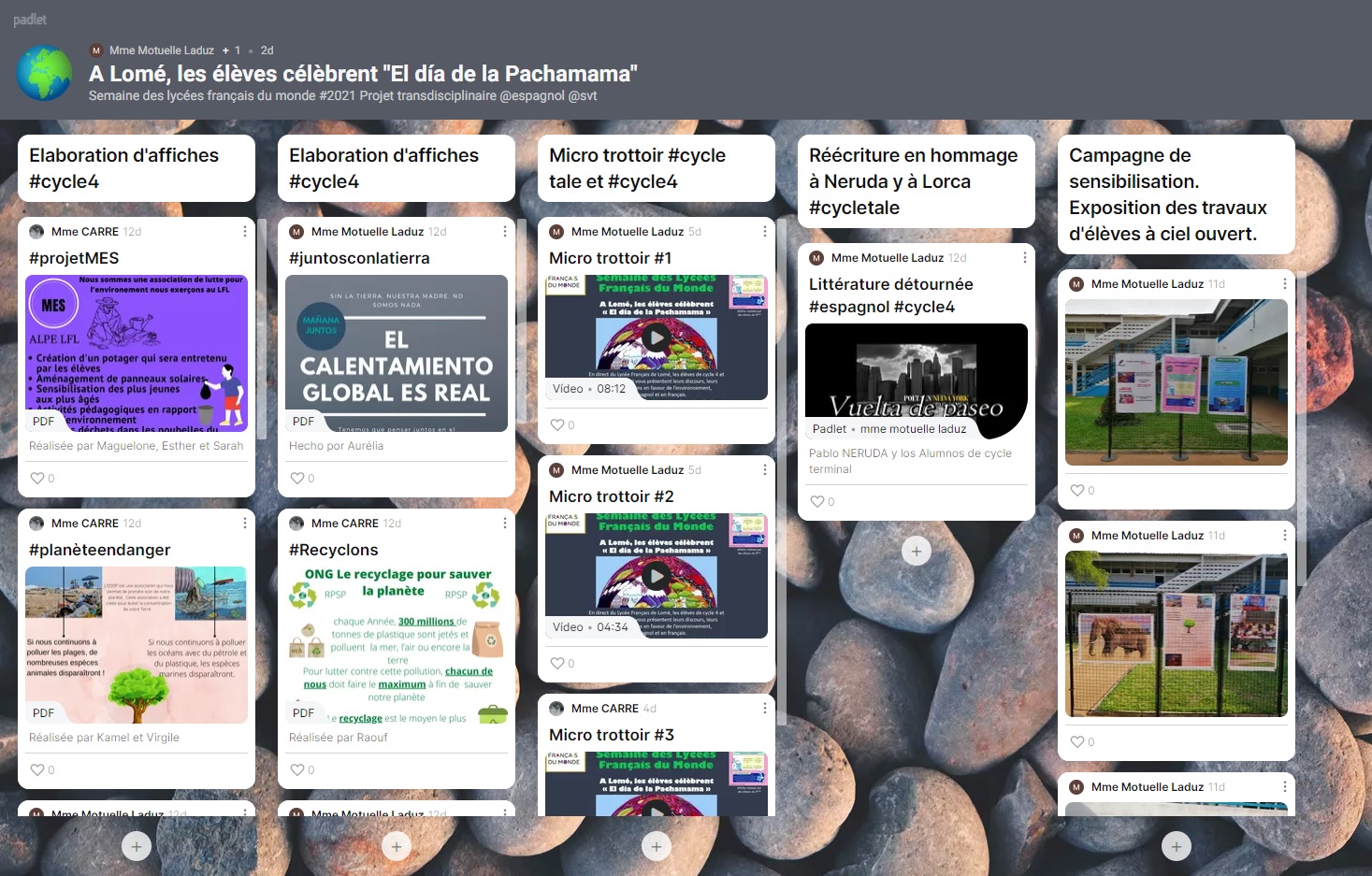Like the #planèteendanger post
1372x876 pixels.
pyautogui.click(x=37, y=769)
